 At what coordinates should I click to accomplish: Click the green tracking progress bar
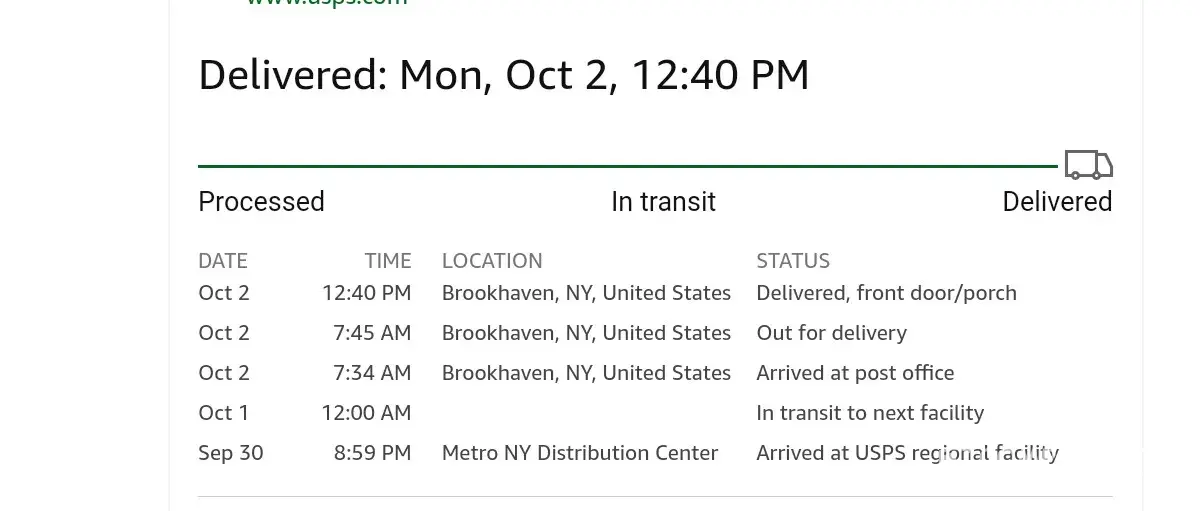pyautogui.click(x=627, y=166)
